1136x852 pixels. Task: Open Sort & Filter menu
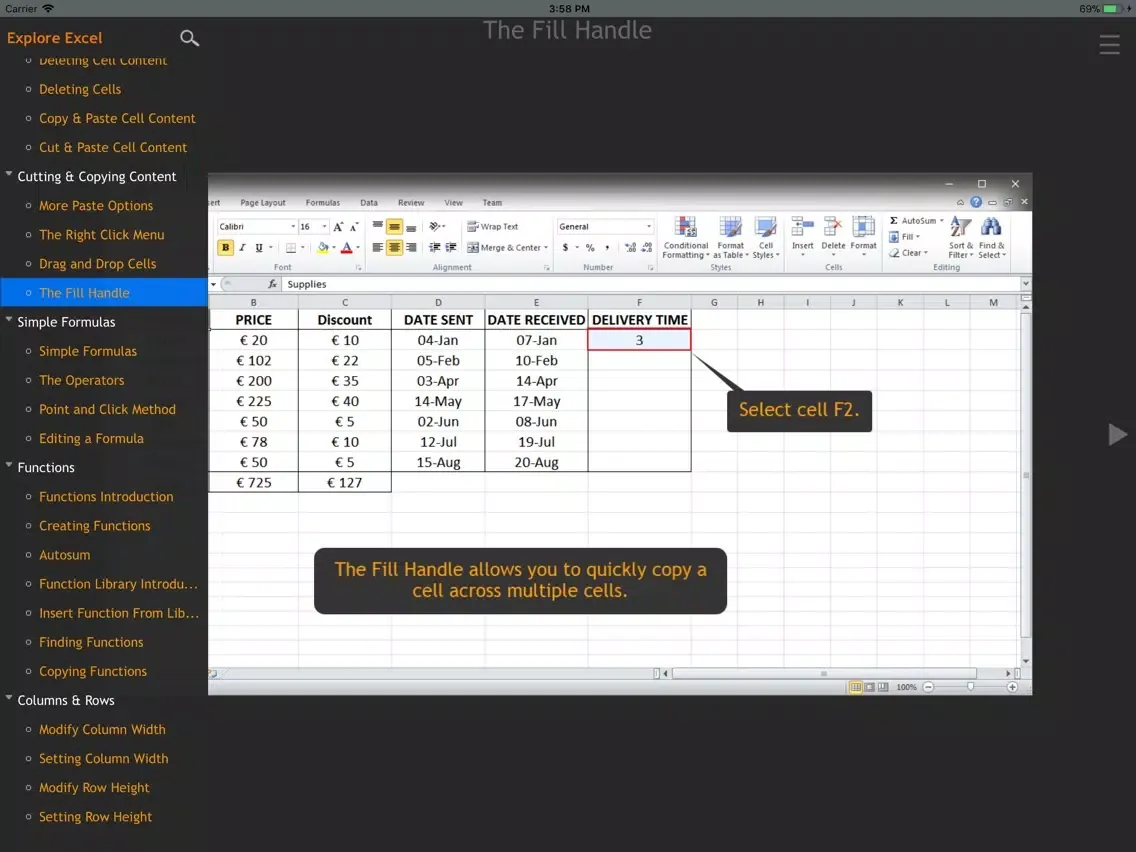(961, 238)
